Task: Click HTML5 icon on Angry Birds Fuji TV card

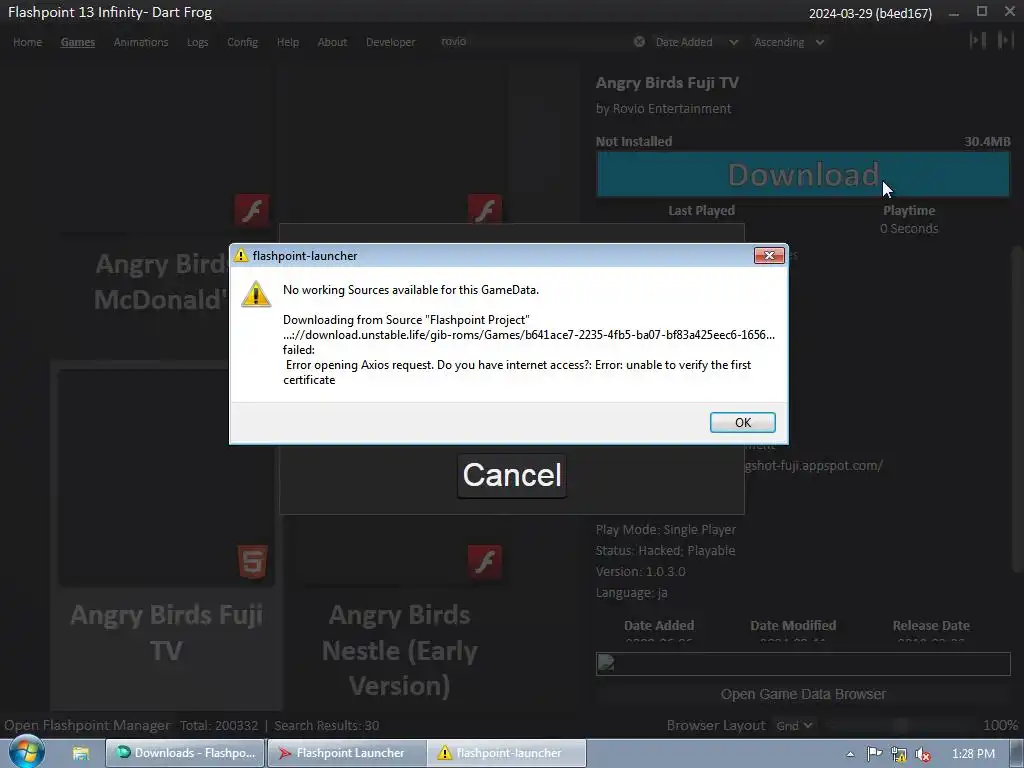Action: click(x=253, y=562)
